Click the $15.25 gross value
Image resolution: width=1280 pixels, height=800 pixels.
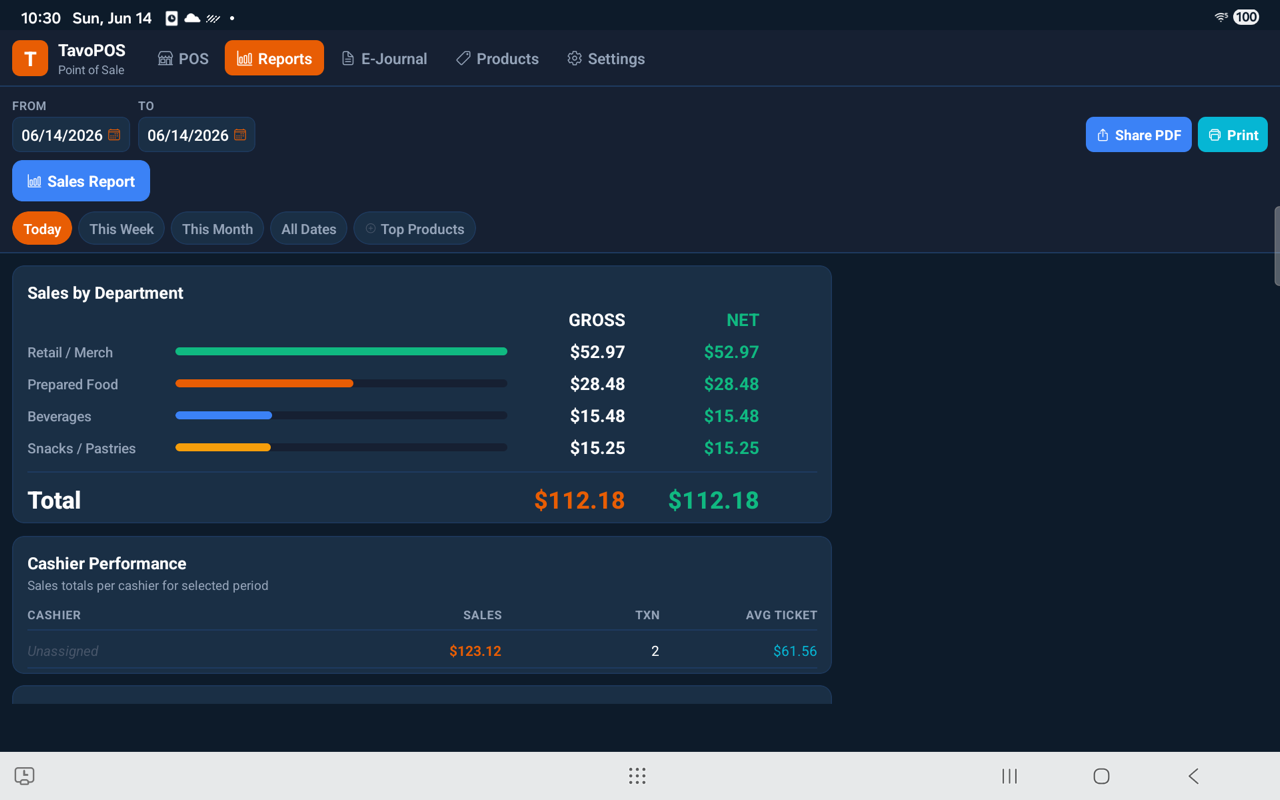pos(597,448)
